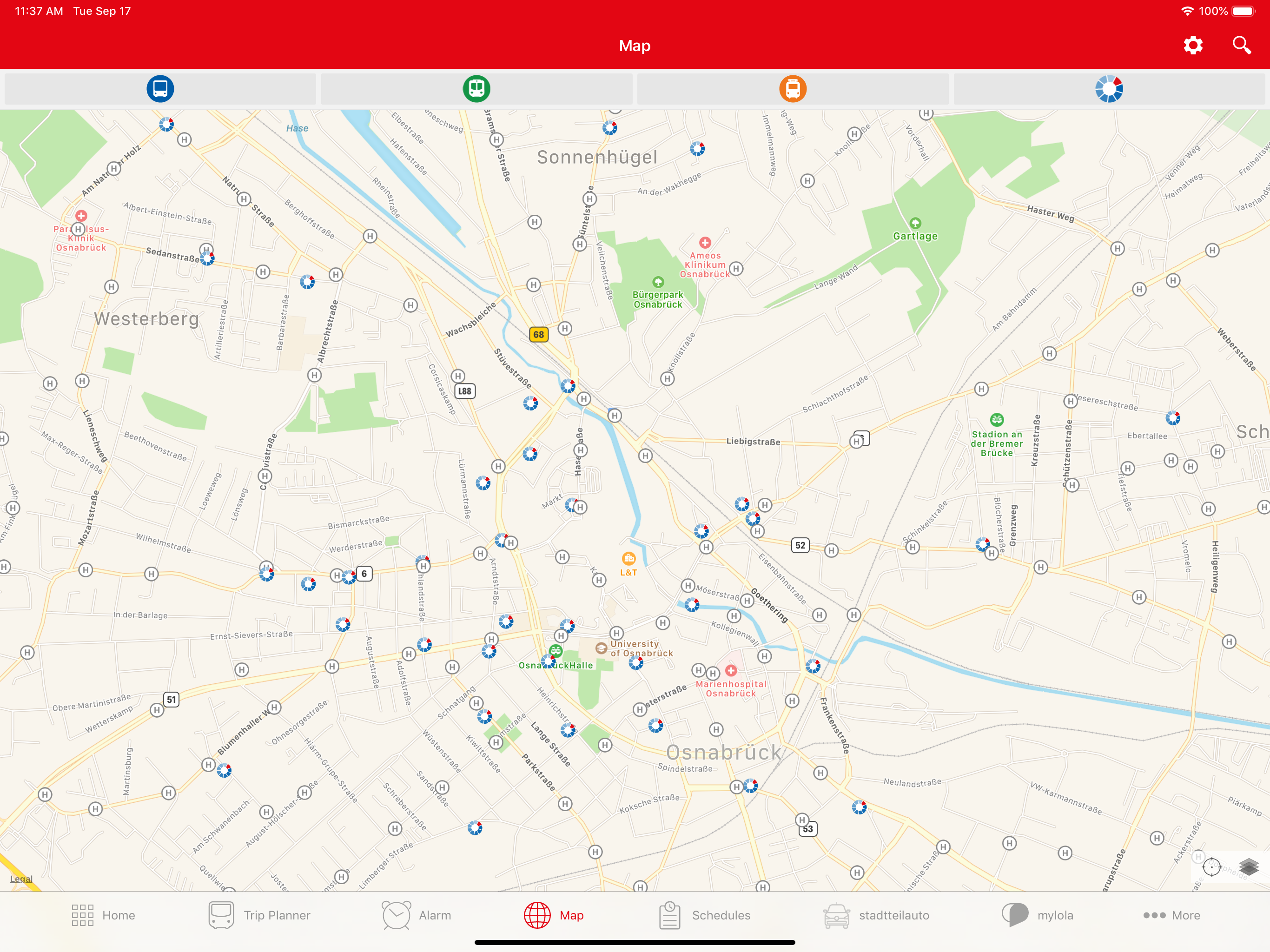The image size is (1270, 952).
Task: Select sharing point on Kollegienwall river
Action: click(x=692, y=604)
